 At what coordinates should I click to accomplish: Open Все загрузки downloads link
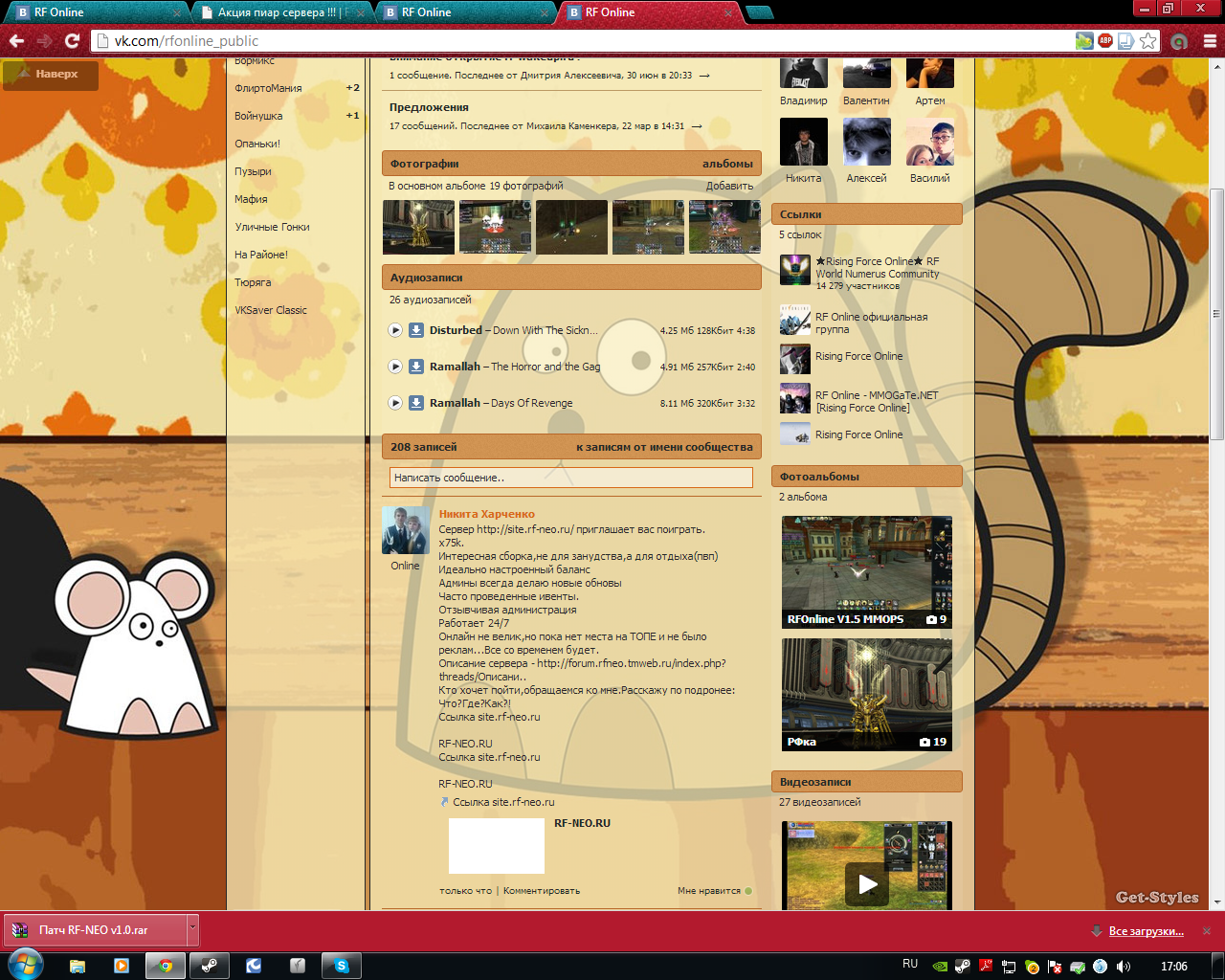tap(1146, 931)
